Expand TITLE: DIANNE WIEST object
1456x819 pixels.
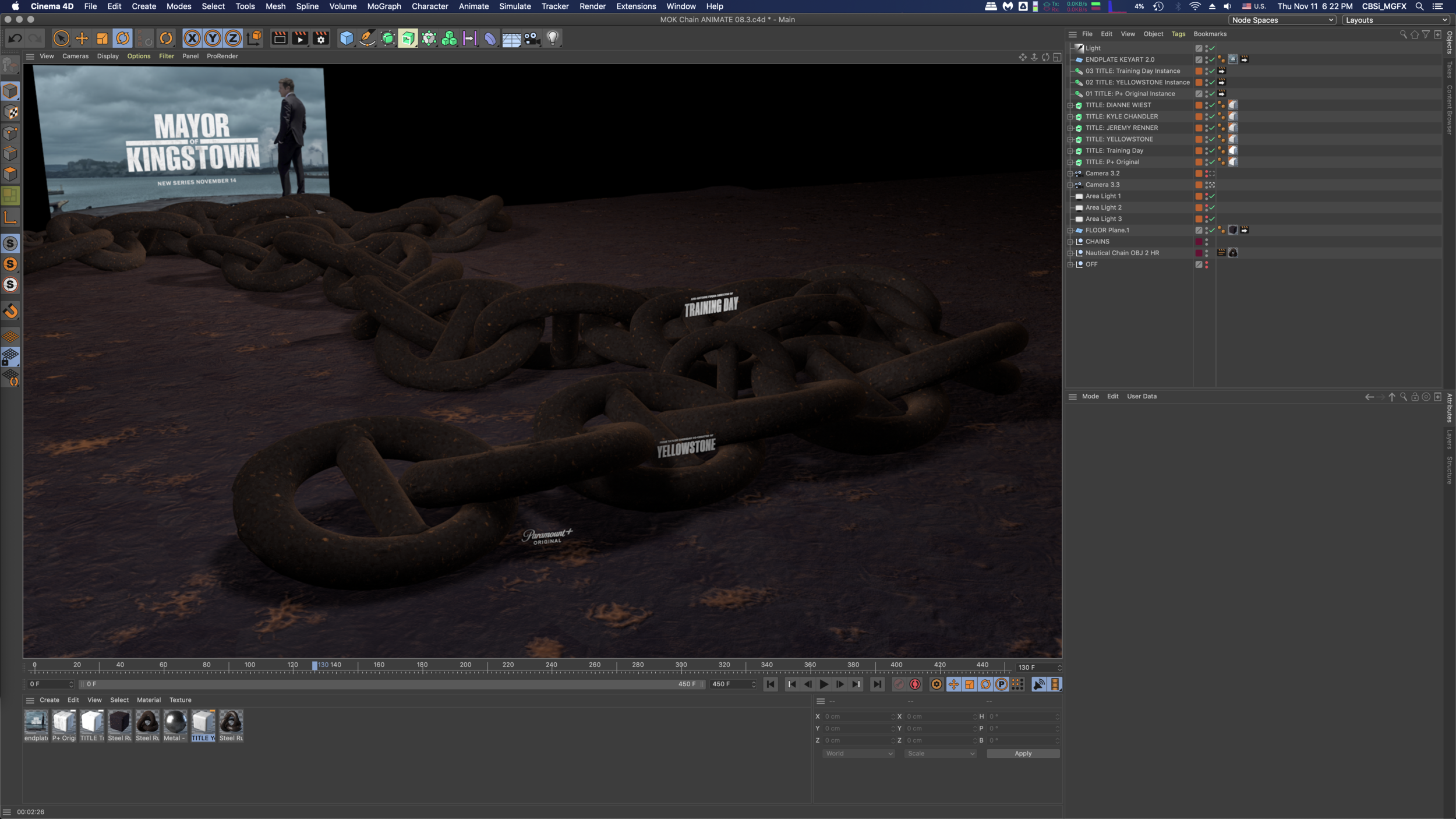[1070, 105]
